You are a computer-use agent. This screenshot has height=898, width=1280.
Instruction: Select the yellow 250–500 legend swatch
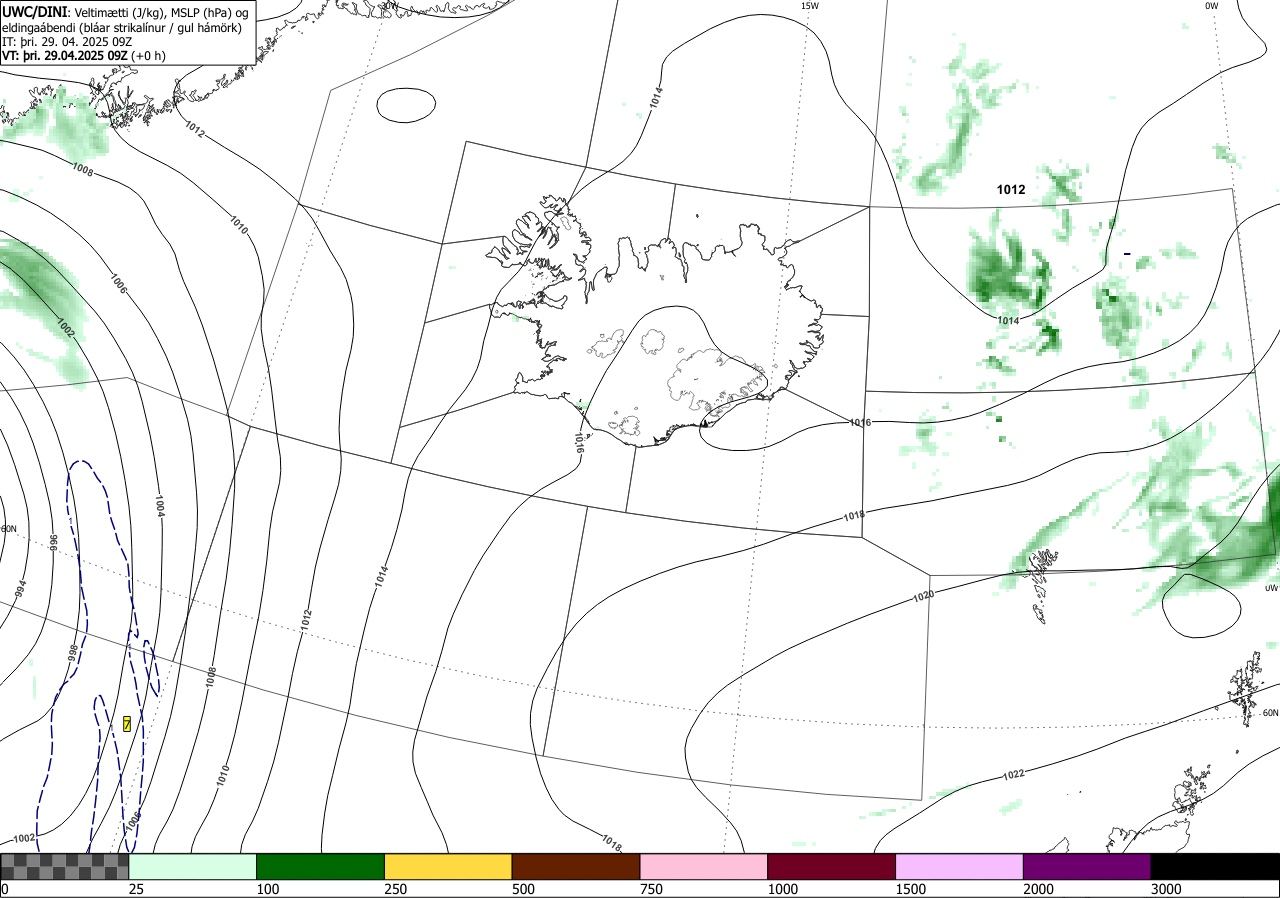(x=448, y=866)
